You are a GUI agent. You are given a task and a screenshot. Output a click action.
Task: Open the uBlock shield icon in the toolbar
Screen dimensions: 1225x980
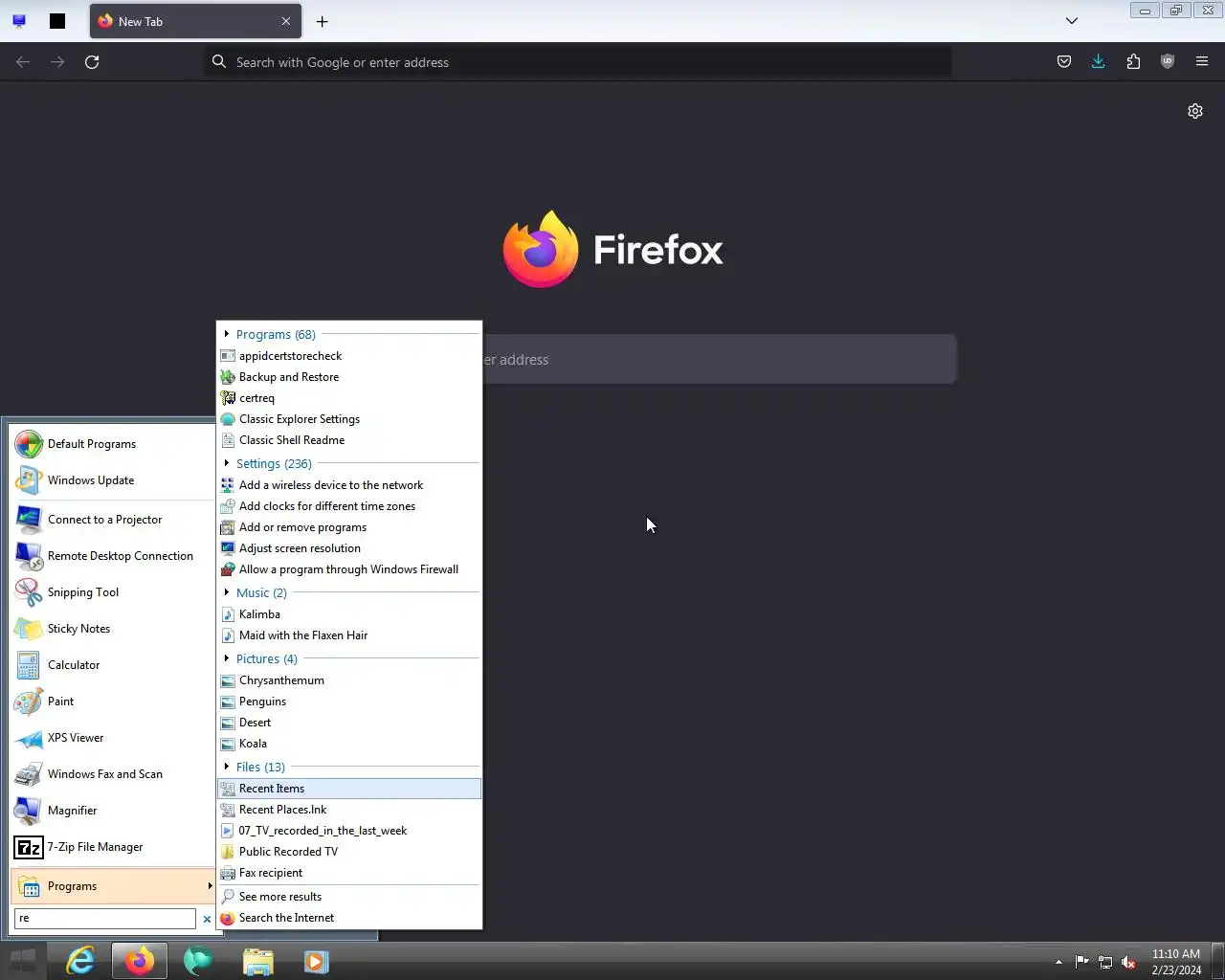[1168, 62]
